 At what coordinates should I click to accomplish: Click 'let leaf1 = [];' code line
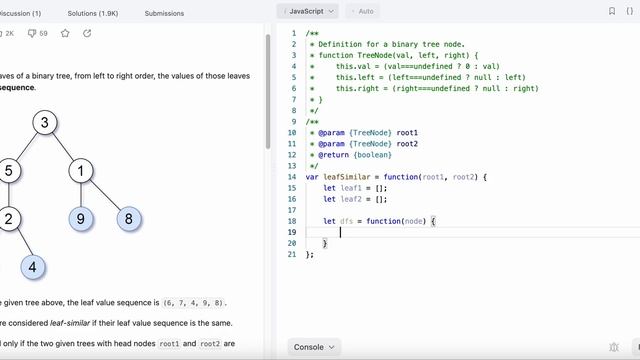(x=355, y=188)
